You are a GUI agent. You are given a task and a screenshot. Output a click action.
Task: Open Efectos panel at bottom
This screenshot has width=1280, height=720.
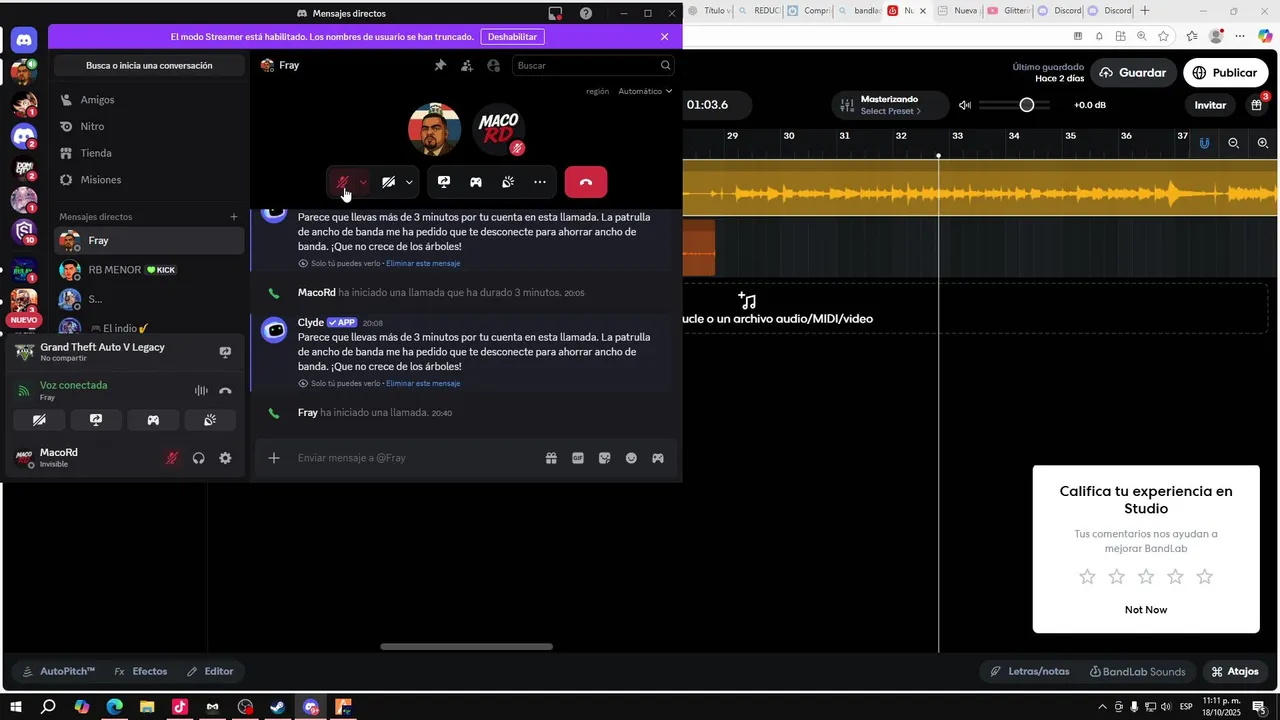(x=141, y=671)
